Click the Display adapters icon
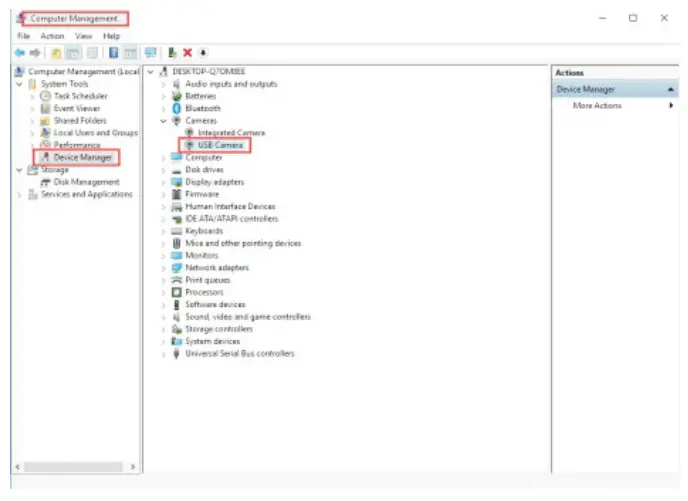 click(x=176, y=182)
